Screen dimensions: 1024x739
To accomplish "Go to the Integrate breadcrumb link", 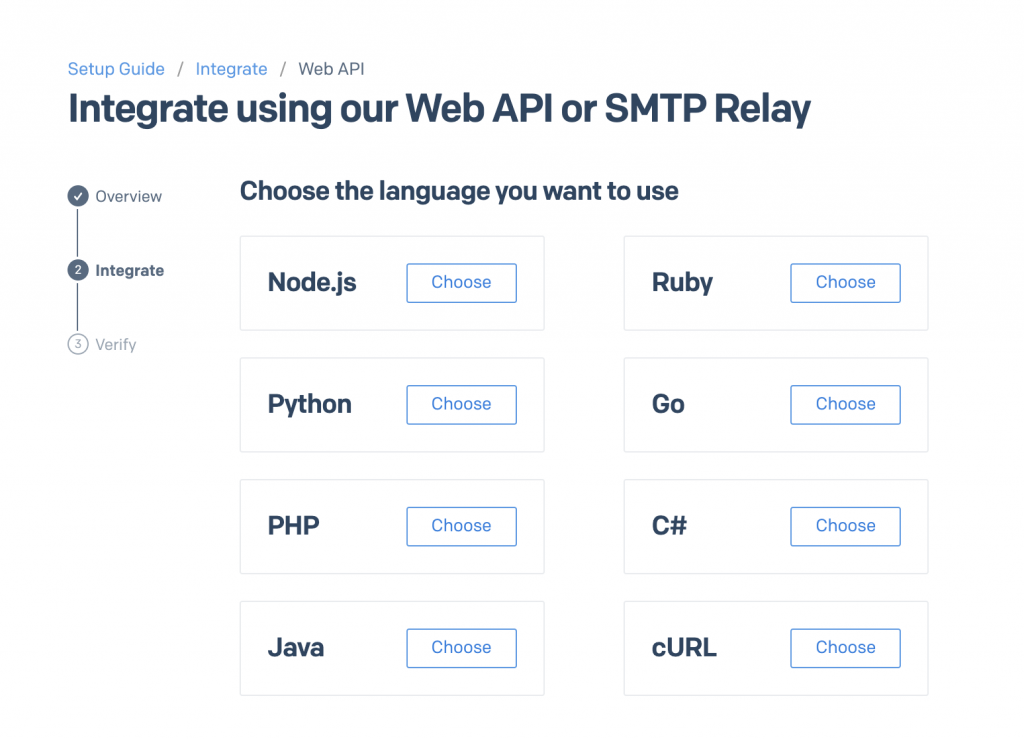I will [231, 69].
